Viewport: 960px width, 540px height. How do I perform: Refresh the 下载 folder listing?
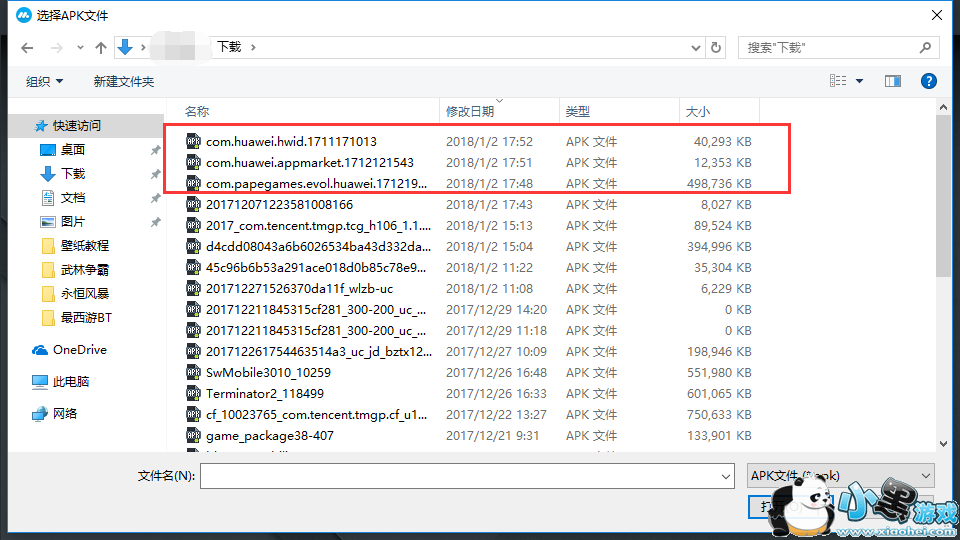716,48
